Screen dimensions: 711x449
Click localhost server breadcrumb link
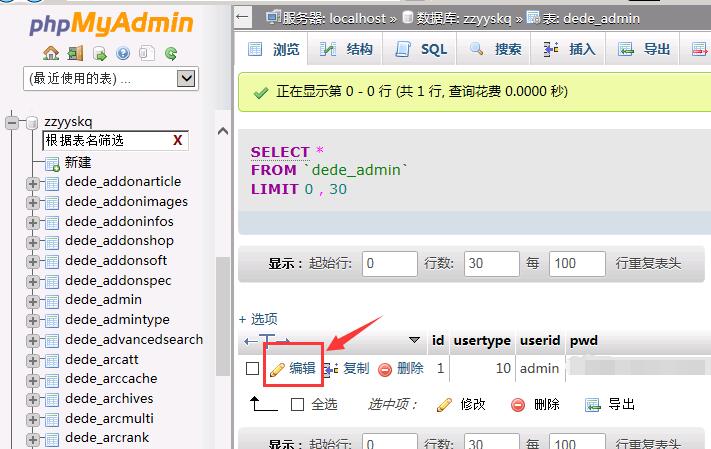[x=358, y=18]
